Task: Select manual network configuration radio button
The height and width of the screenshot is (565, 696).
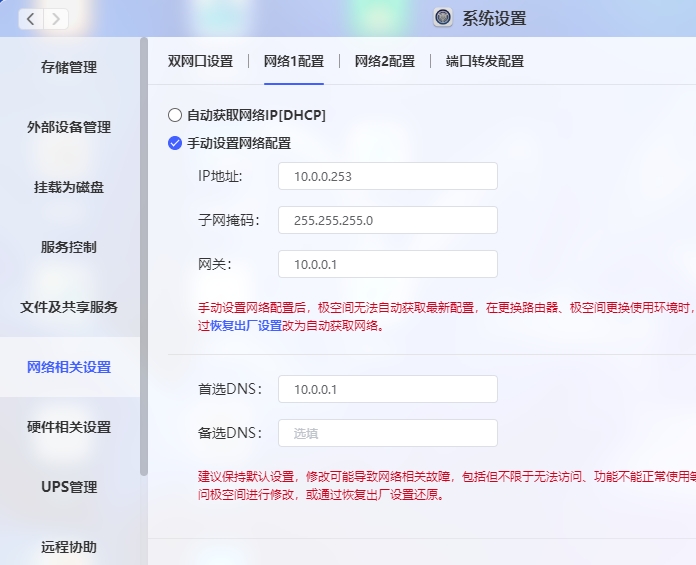Action: 175,143
